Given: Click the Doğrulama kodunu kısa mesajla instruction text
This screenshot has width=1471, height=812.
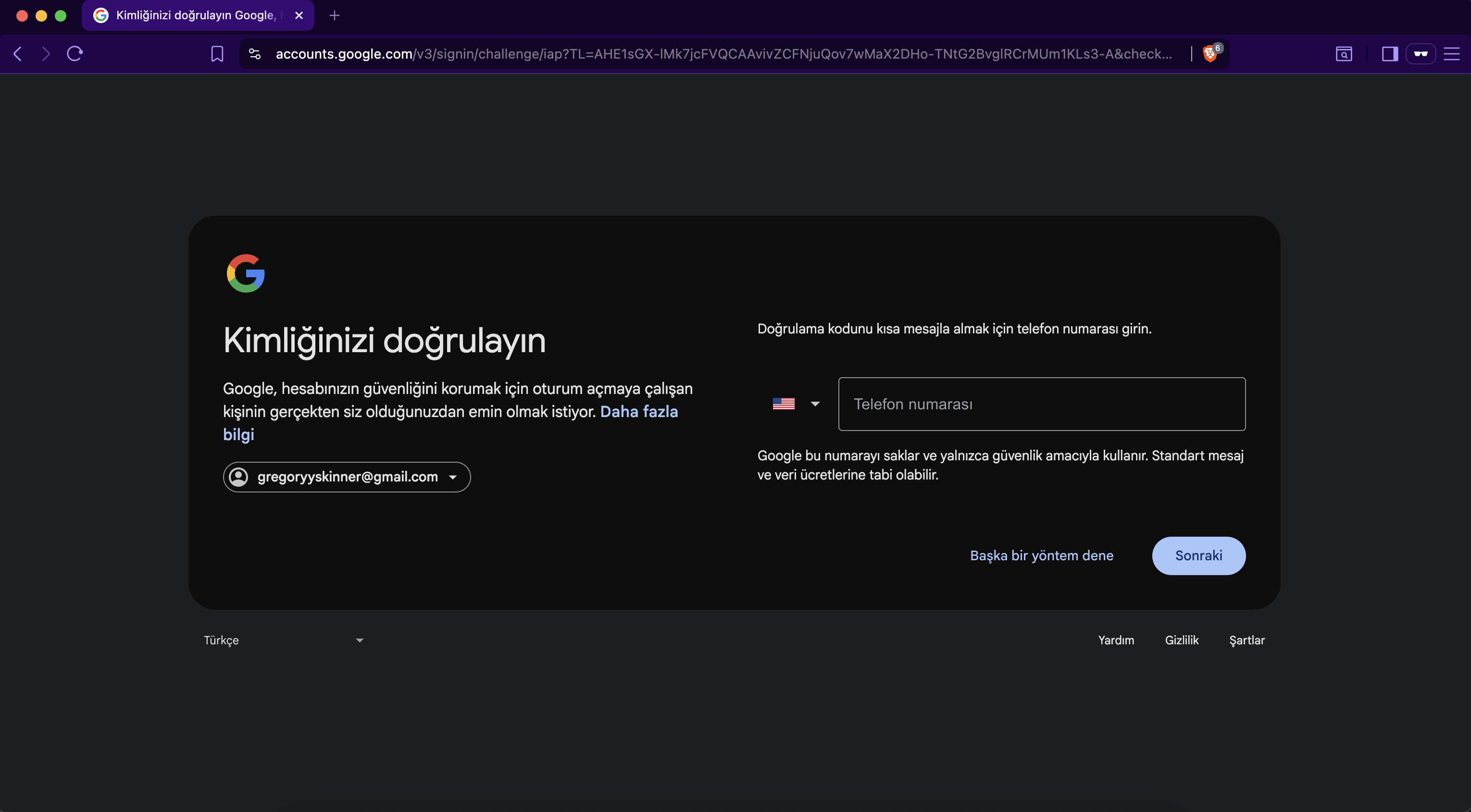Looking at the screenshot, I should click(954, 329).
